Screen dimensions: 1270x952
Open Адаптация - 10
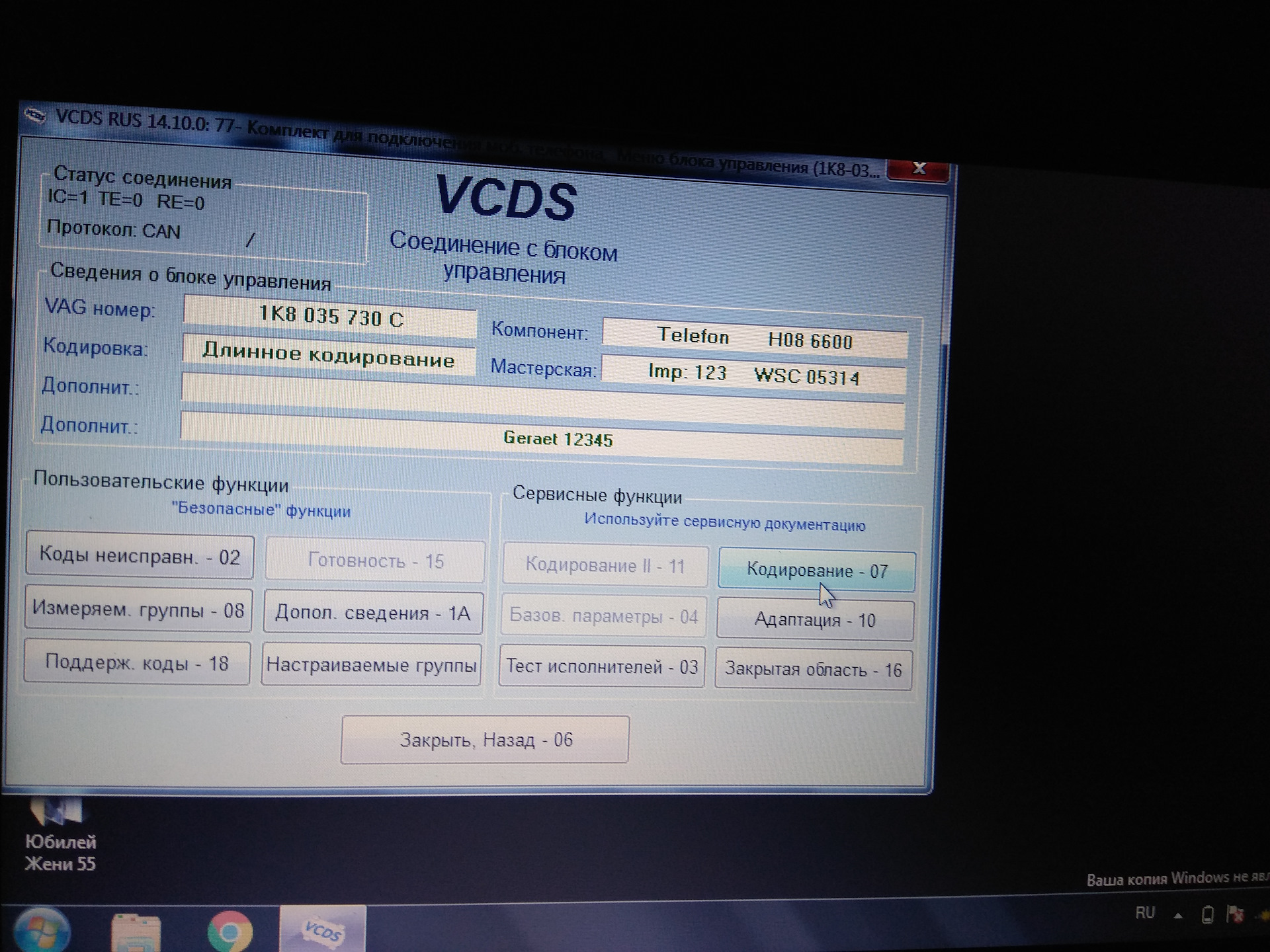coord(816,619)
